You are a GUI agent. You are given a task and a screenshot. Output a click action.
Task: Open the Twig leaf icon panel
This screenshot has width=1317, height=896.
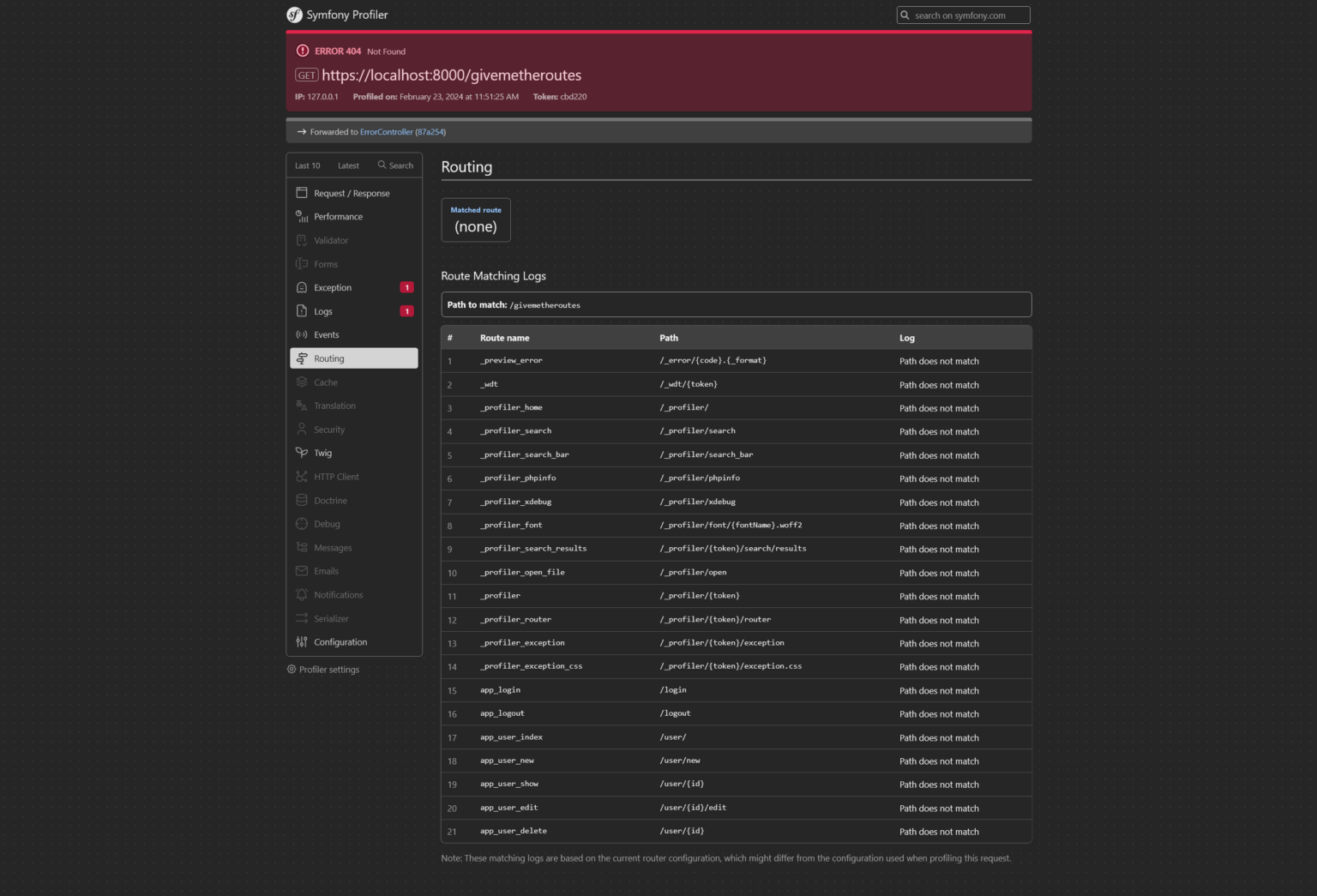click(302, 453)
